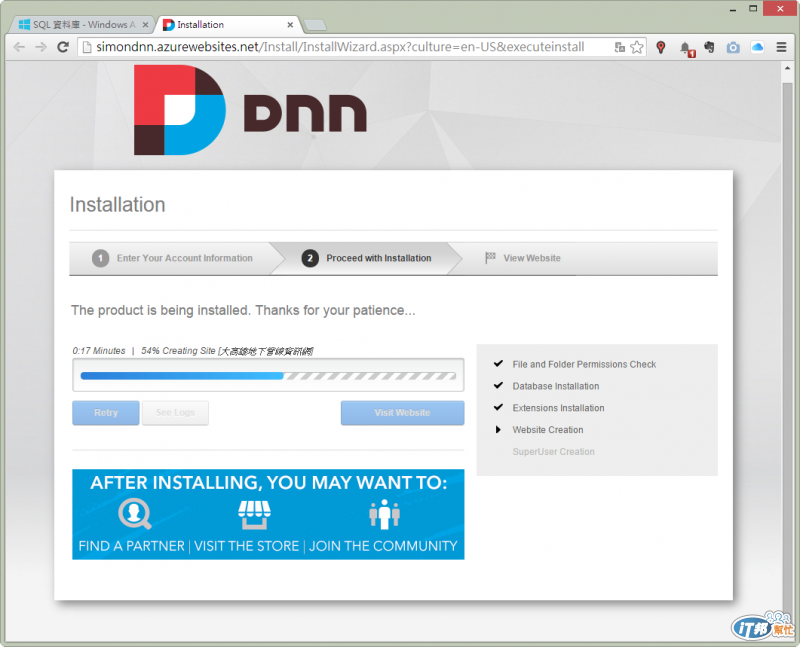Click the Visit the Store storefront icon
The image size is (800, 647).
(254, 514)
